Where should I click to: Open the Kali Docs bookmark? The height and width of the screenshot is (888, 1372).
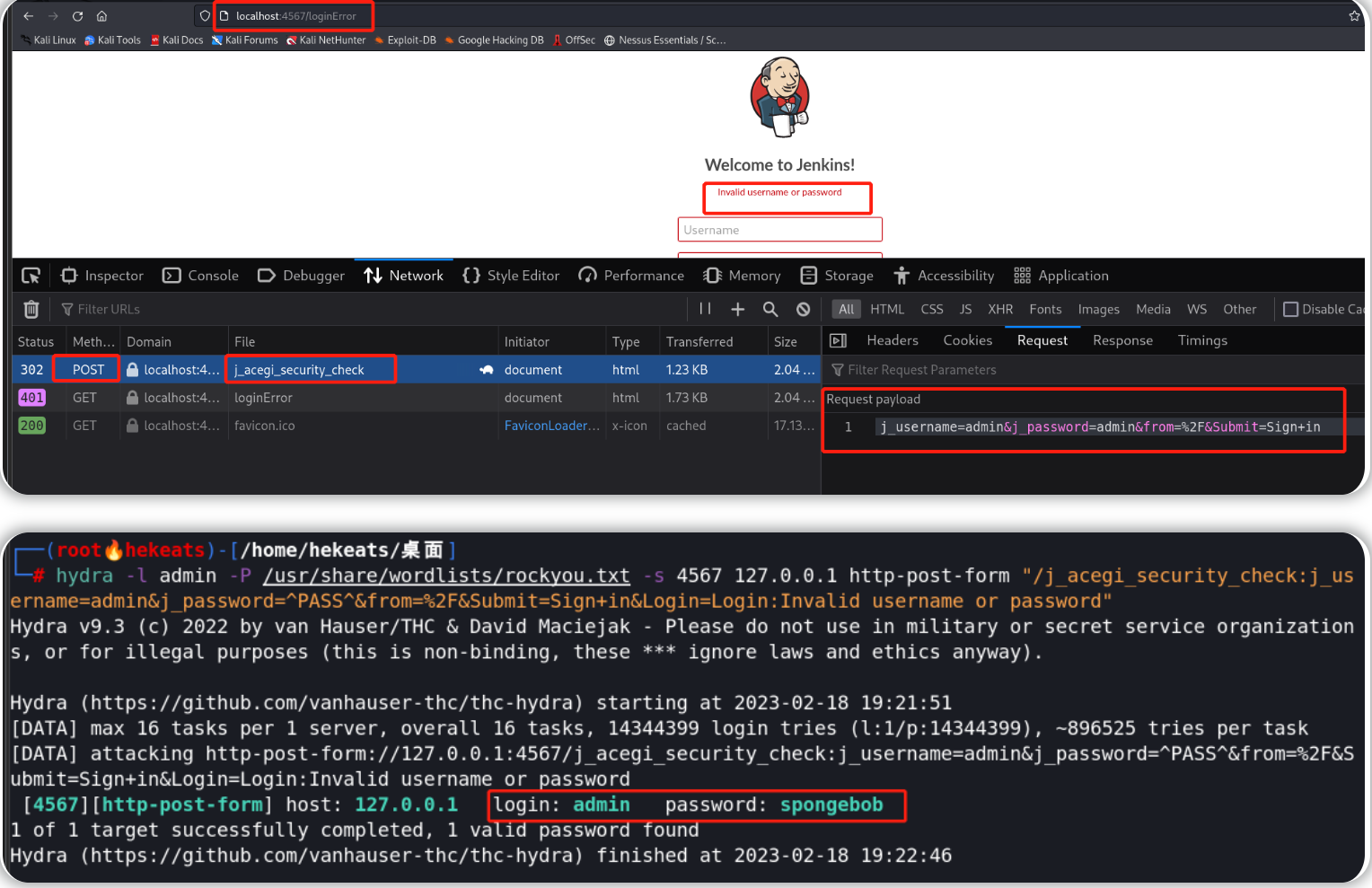pos(177,40)
